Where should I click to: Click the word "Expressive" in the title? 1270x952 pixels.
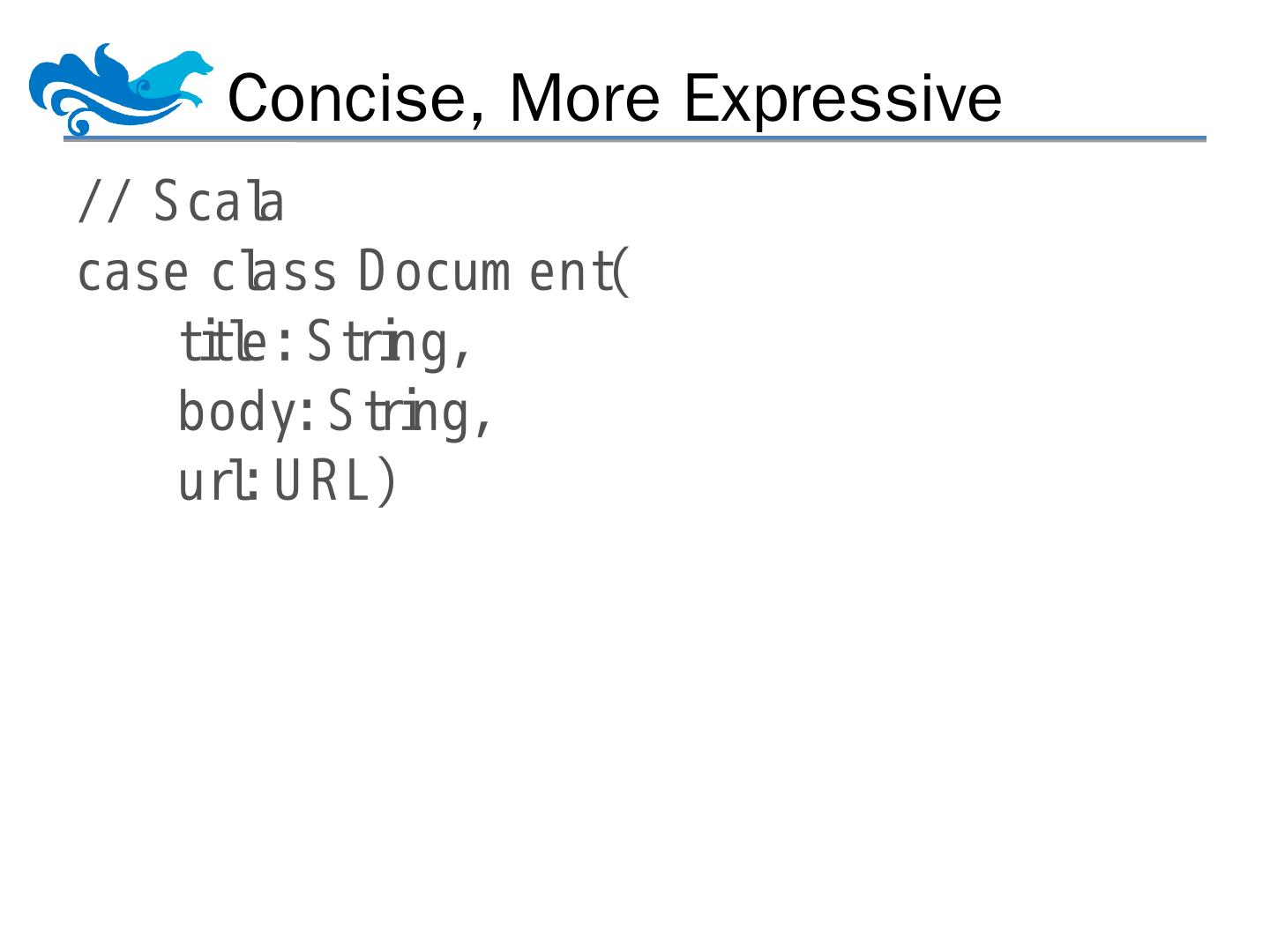(x=842, y=97)
